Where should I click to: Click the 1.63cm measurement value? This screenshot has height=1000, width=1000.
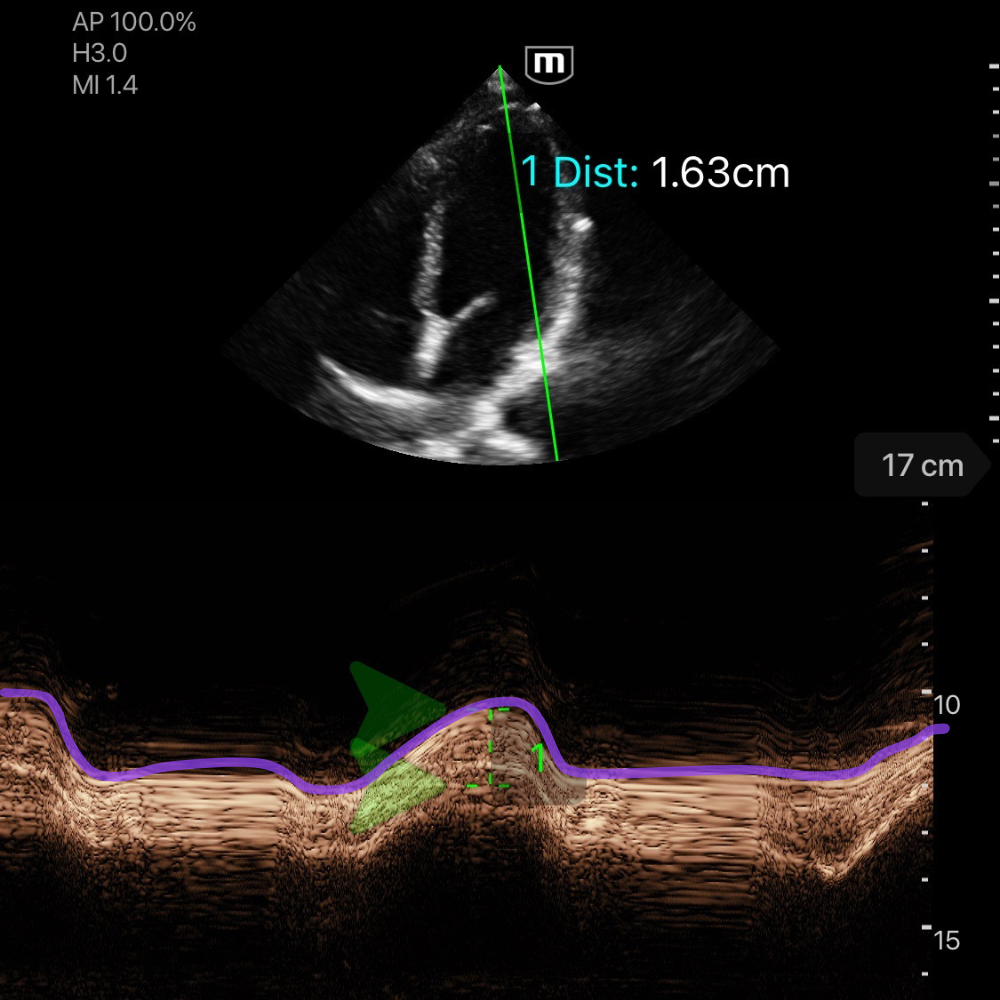(720, 173)
